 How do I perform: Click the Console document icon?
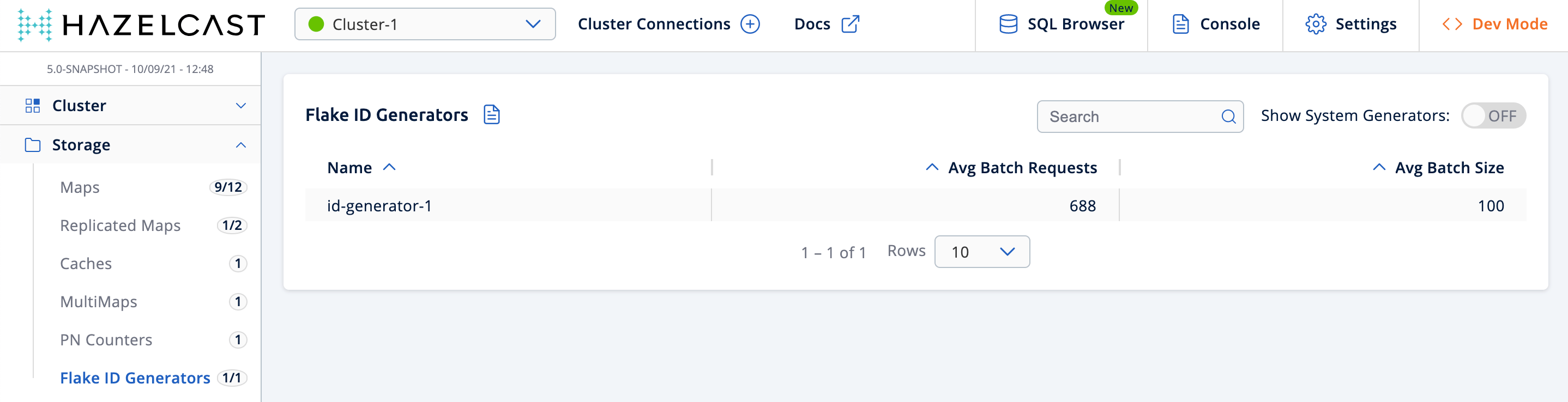tap(1180, 25)
